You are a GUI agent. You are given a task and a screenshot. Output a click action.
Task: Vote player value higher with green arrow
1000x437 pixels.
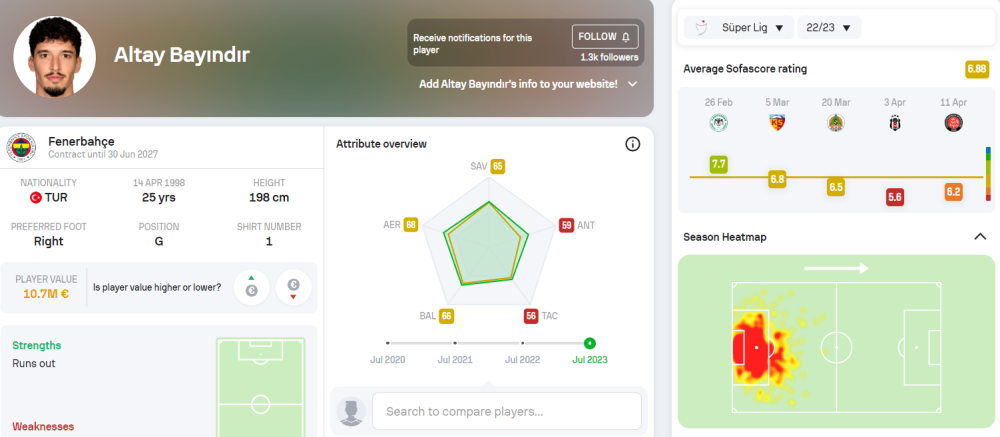pos(251,288)
